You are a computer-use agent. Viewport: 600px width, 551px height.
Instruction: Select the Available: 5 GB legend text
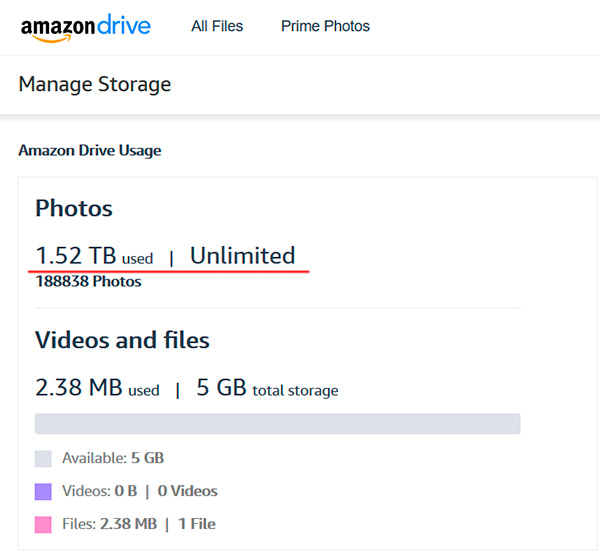coord(113,459)
